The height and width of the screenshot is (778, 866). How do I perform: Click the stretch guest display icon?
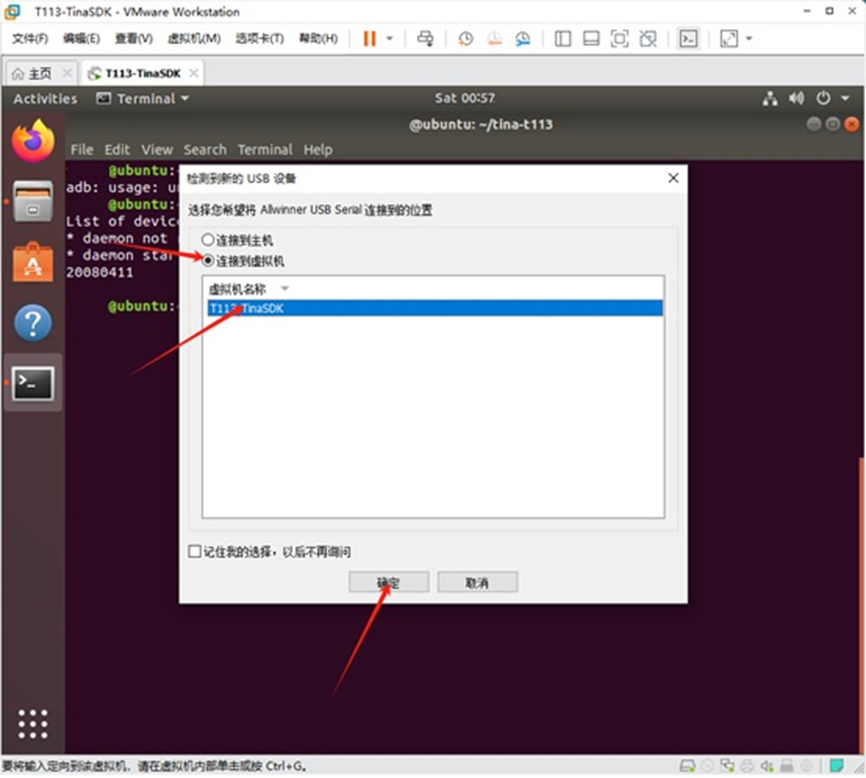click(729, 39)
